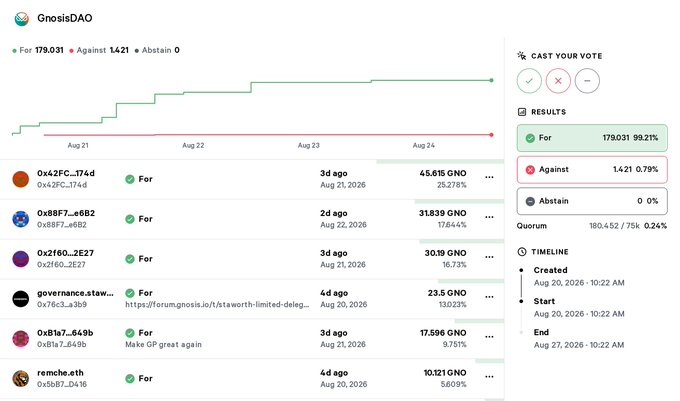Click the Timeline clock icon

pyautogui.click(x=522, y=252)
